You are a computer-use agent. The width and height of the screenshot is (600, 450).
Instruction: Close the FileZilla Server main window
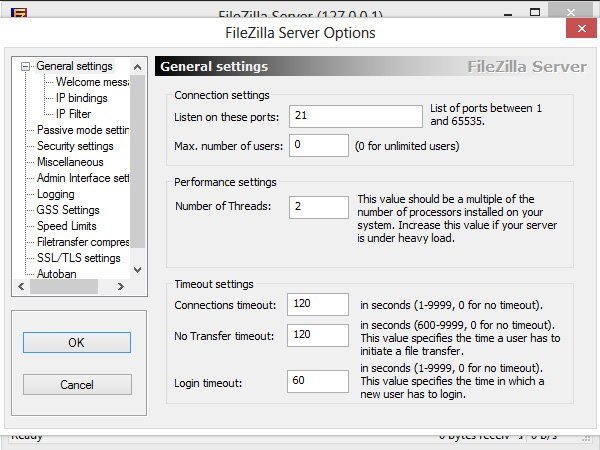coord(571,11)
